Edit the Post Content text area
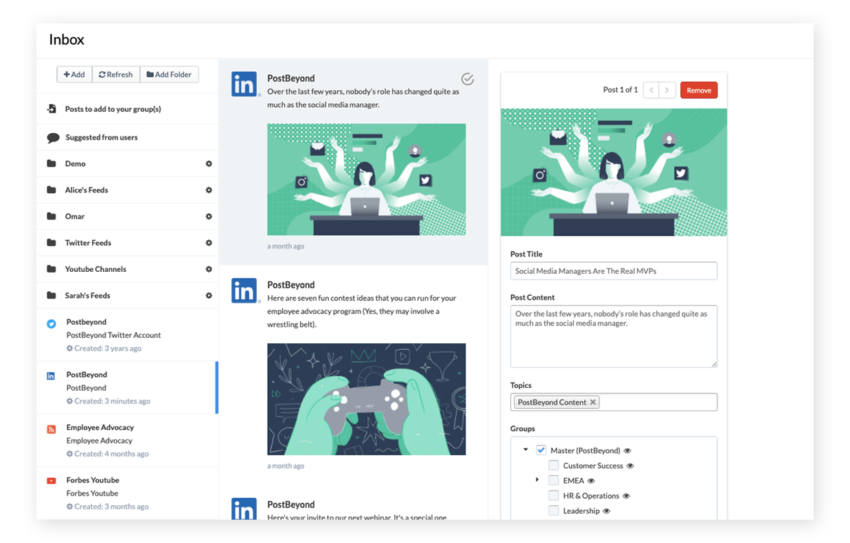This screenshot has width=850, height=543. click(x=614, y=337)
